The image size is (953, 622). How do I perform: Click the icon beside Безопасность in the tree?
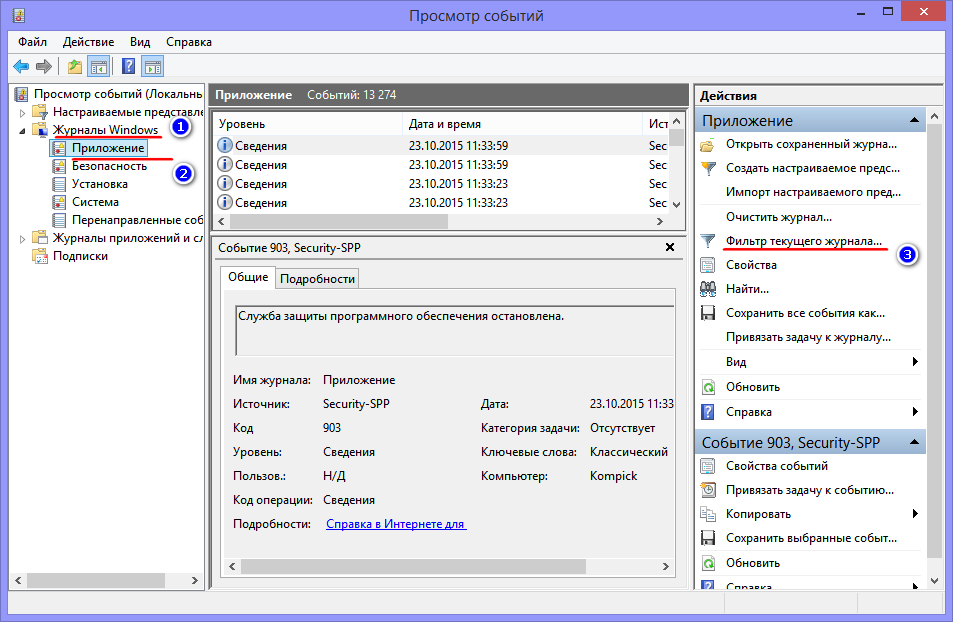[59, 166]
